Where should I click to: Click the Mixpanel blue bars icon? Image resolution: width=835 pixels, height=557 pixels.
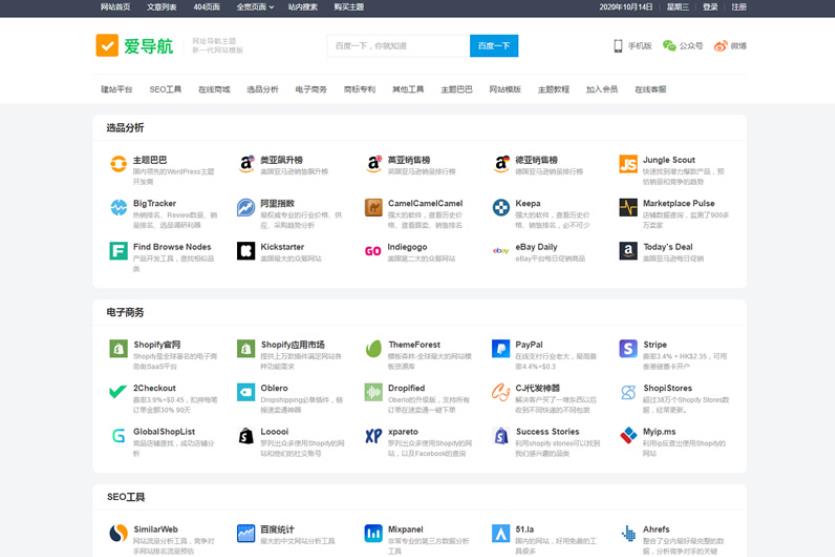point(373,533)
